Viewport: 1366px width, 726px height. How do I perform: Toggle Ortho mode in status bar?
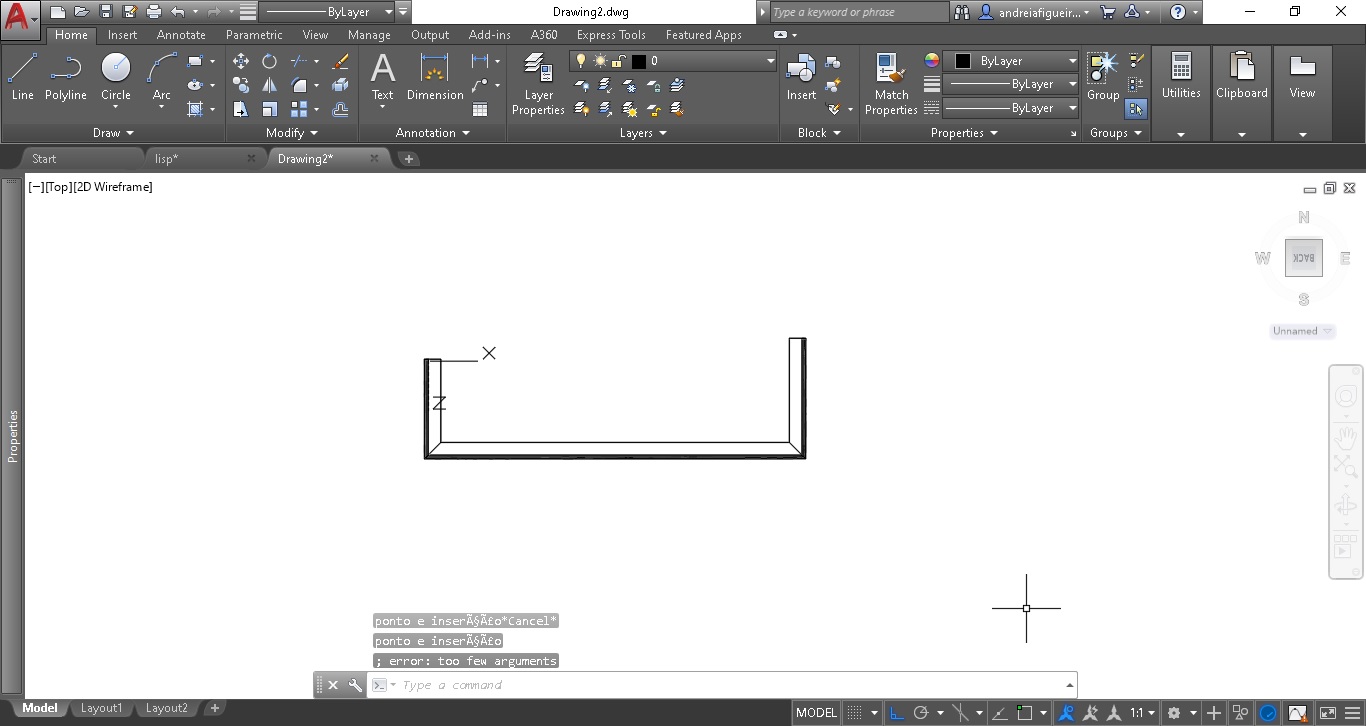[x=898, y=713]
